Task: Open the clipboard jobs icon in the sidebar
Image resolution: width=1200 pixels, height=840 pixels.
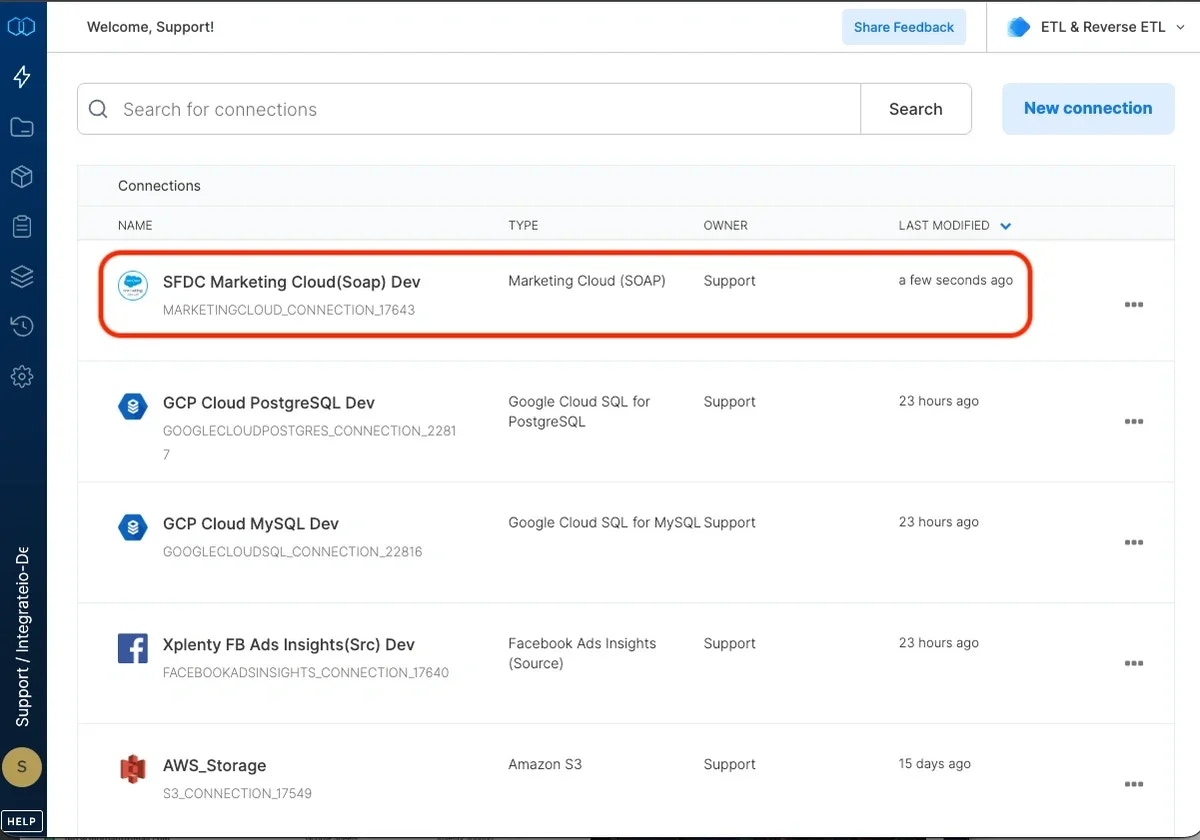Action: click(22, 227)
